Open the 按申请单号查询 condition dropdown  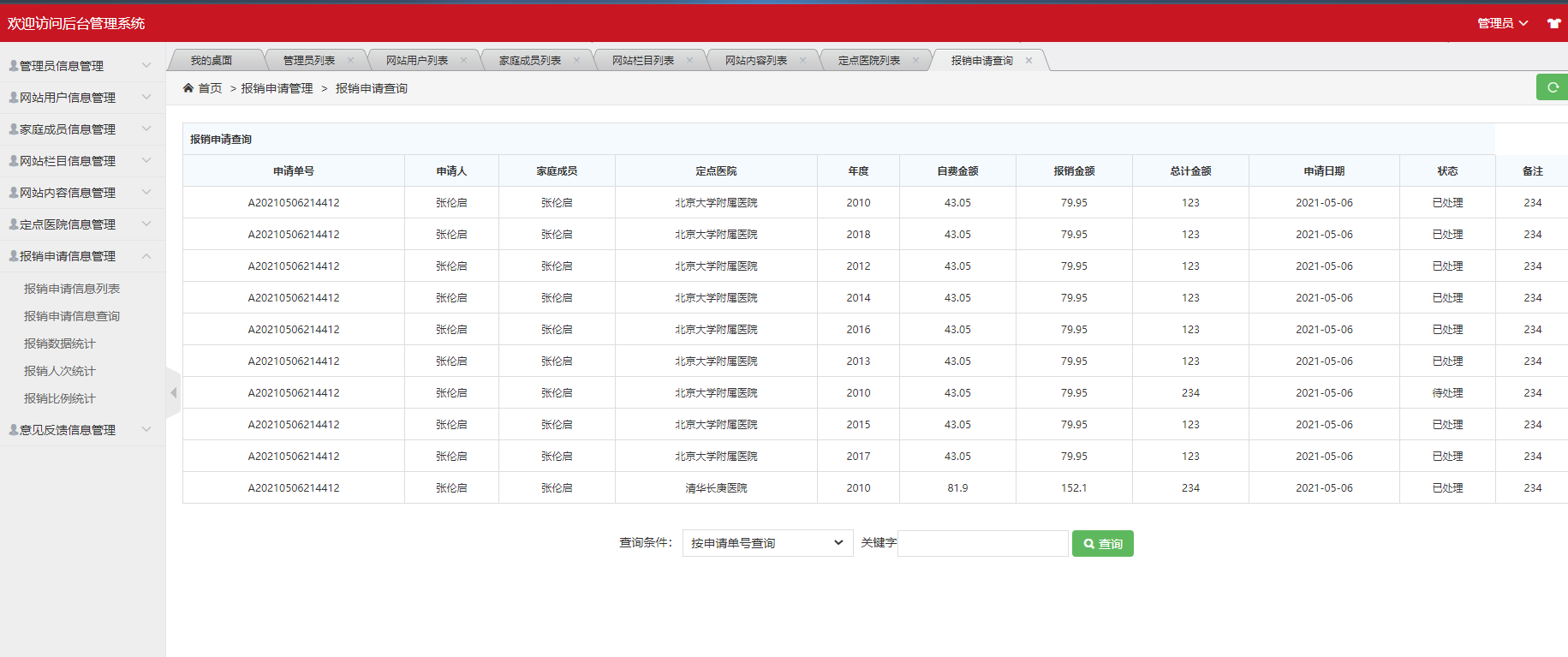point(767,543)
